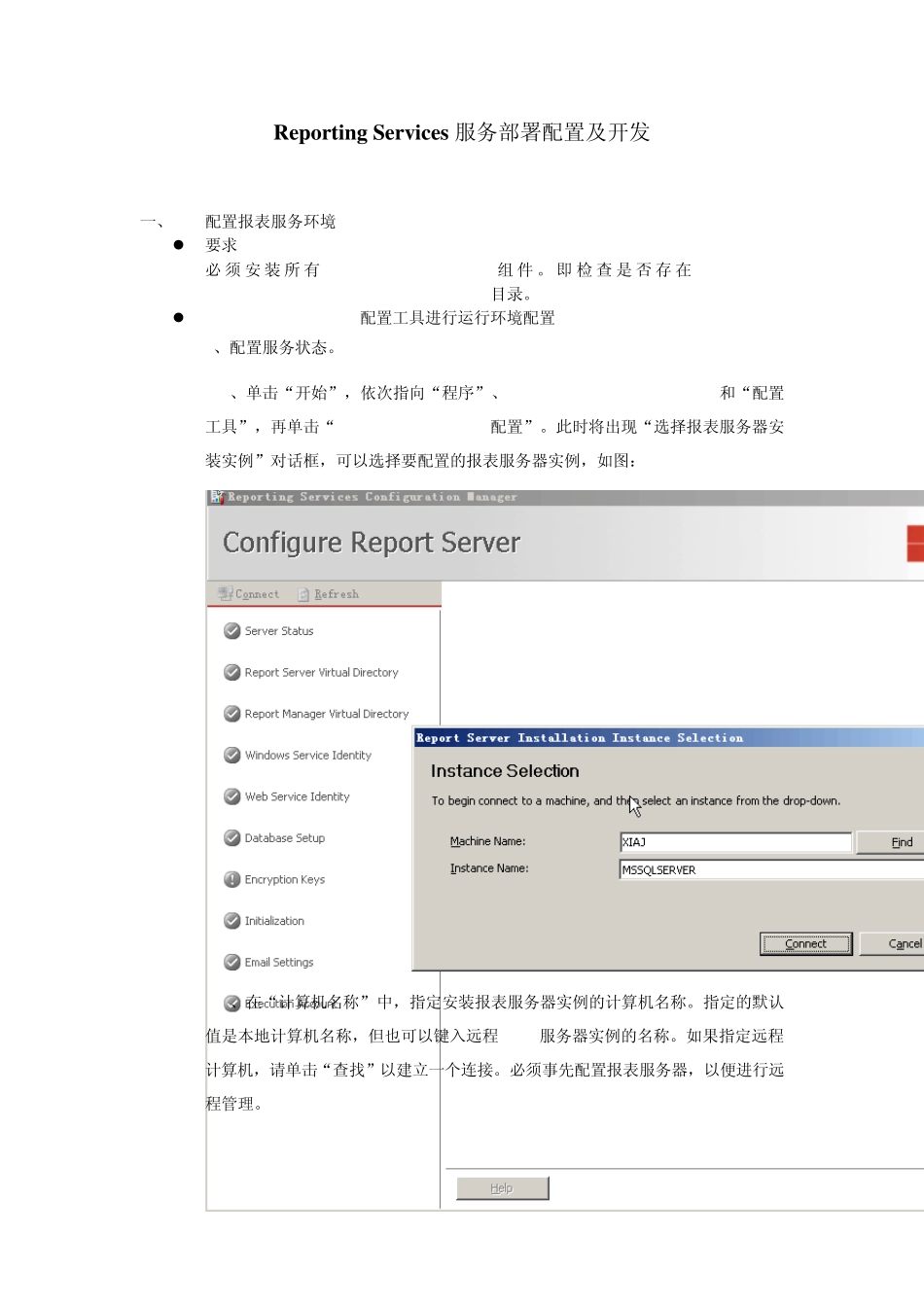Click the Server Status check icon

coord(232,631)
